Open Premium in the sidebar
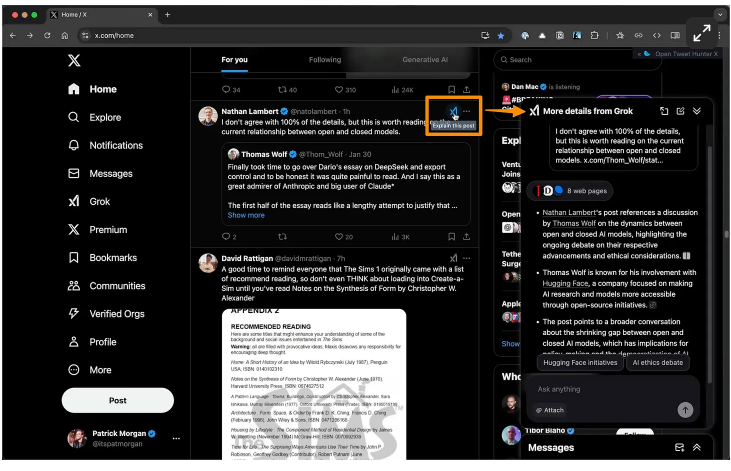The image size is (731, 471). (x=97, y=229)
